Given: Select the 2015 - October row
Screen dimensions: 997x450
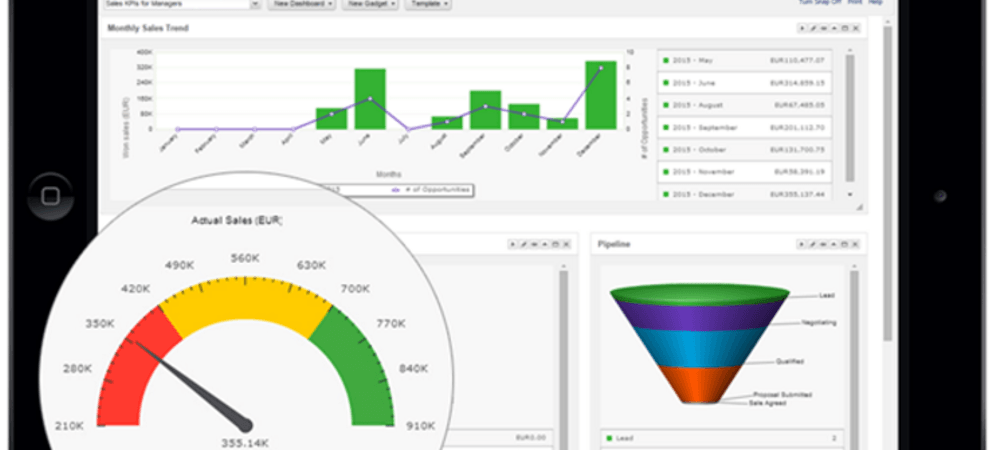Looking at the screenshot, I should (x=744, y=149).
